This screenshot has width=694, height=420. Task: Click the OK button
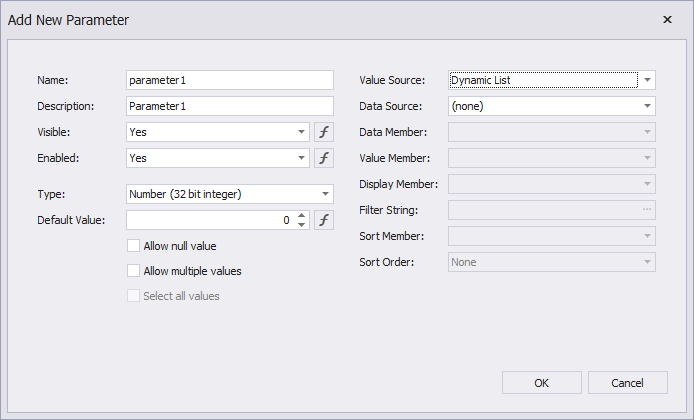(541, 382)
